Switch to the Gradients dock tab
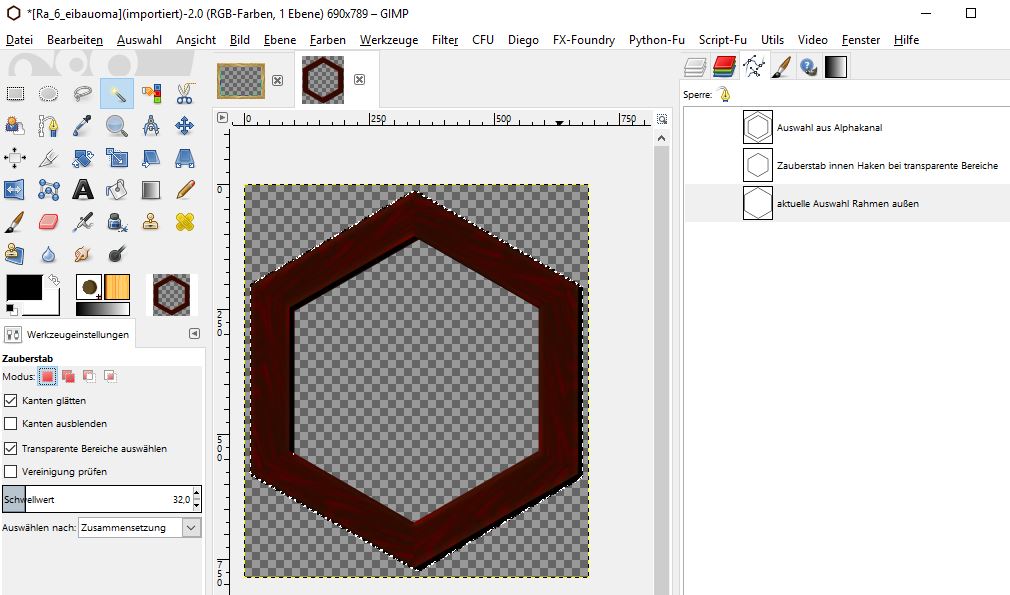 [835, 67]
